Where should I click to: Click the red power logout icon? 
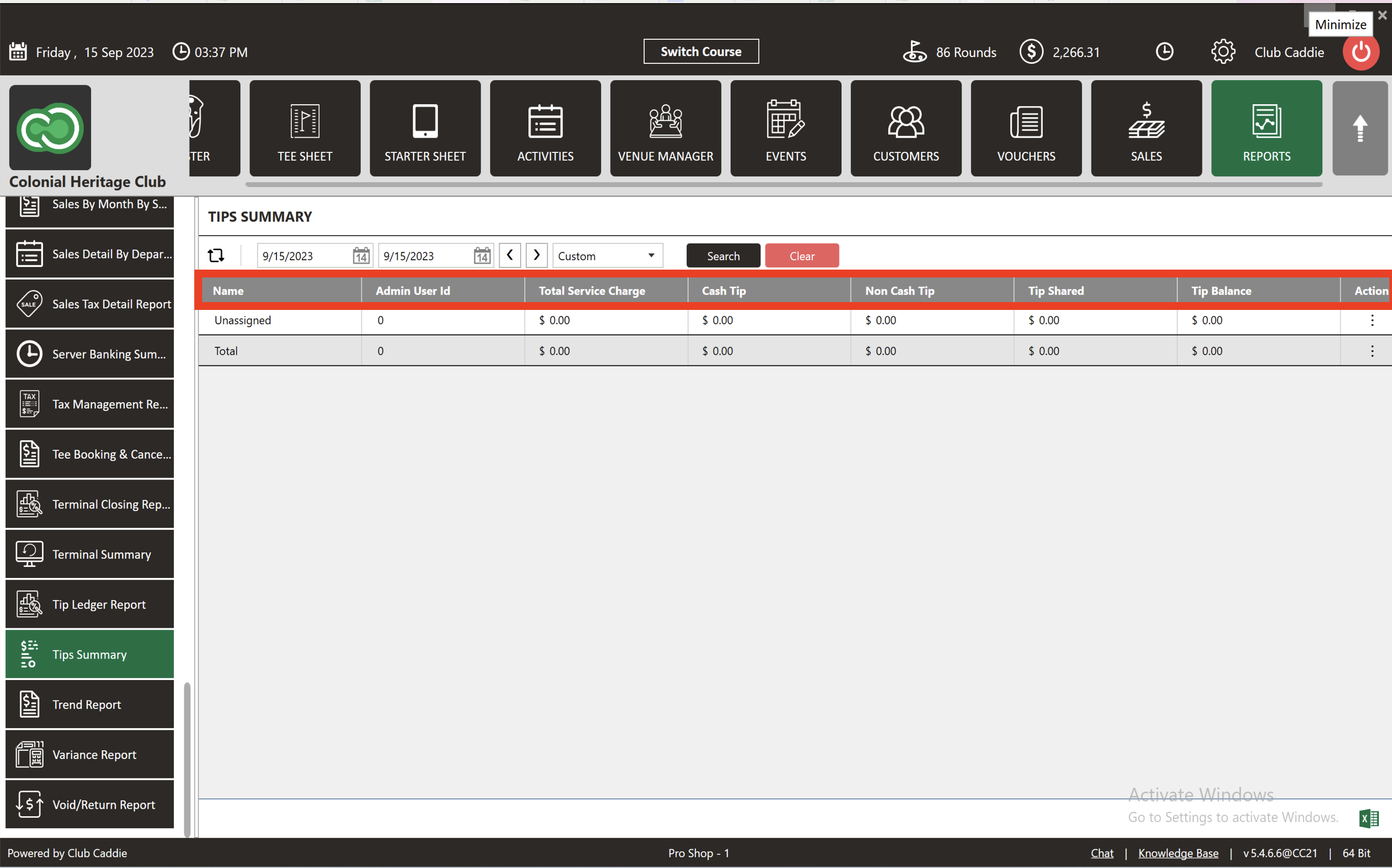pos(1361,52)
